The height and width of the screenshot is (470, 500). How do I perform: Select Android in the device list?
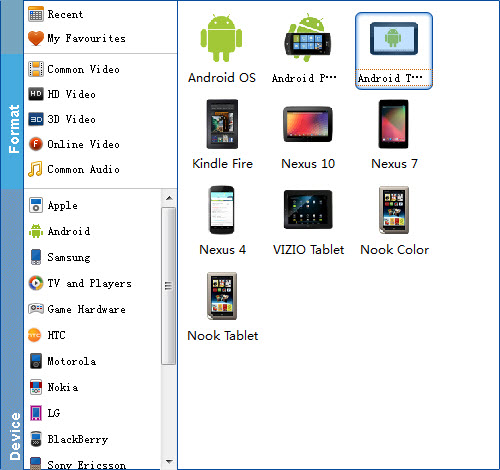[x=93, y=231]
